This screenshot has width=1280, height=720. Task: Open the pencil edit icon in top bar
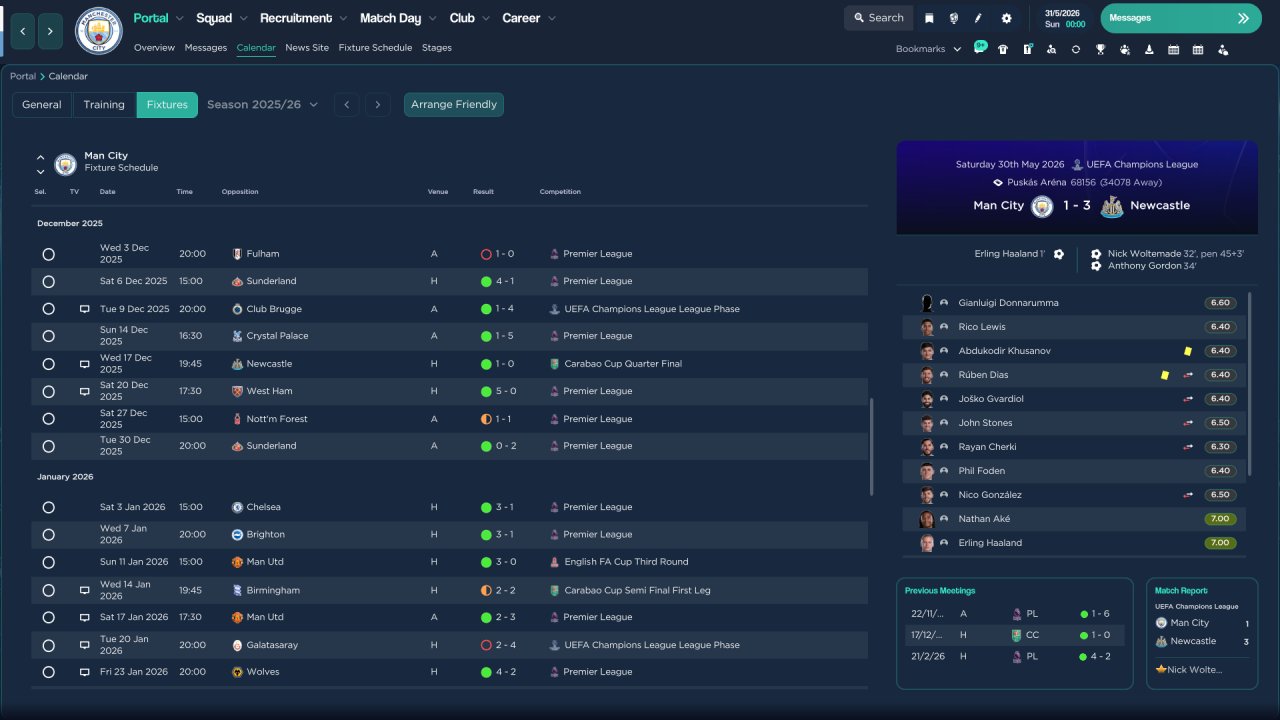click(x=978, y=18)
